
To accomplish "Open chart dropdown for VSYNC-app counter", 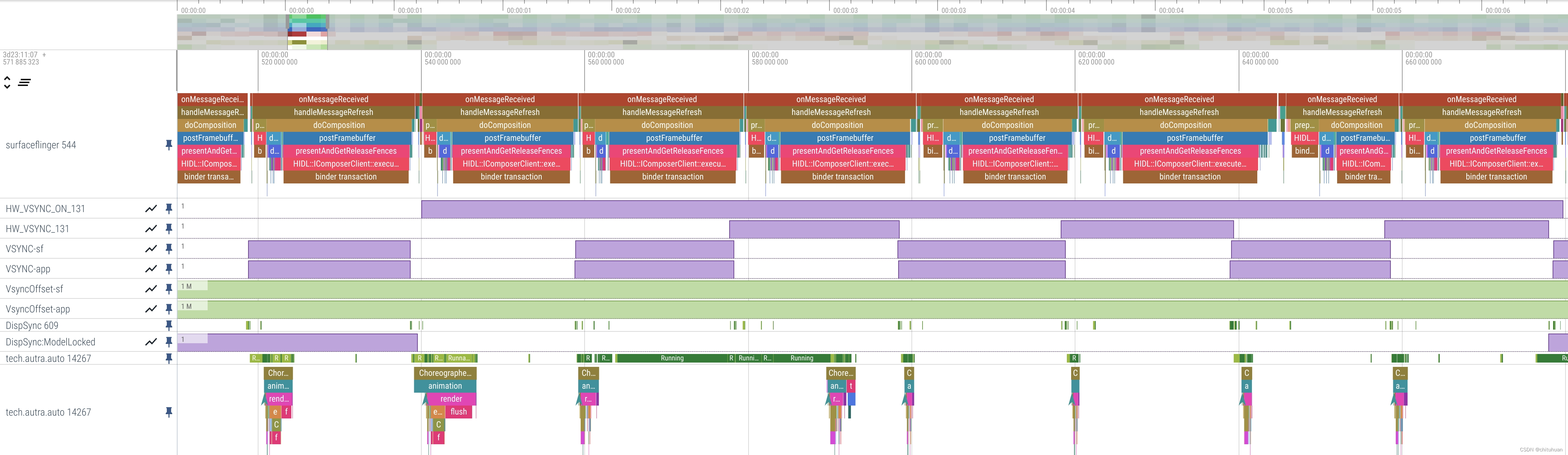I will [151, 269].
